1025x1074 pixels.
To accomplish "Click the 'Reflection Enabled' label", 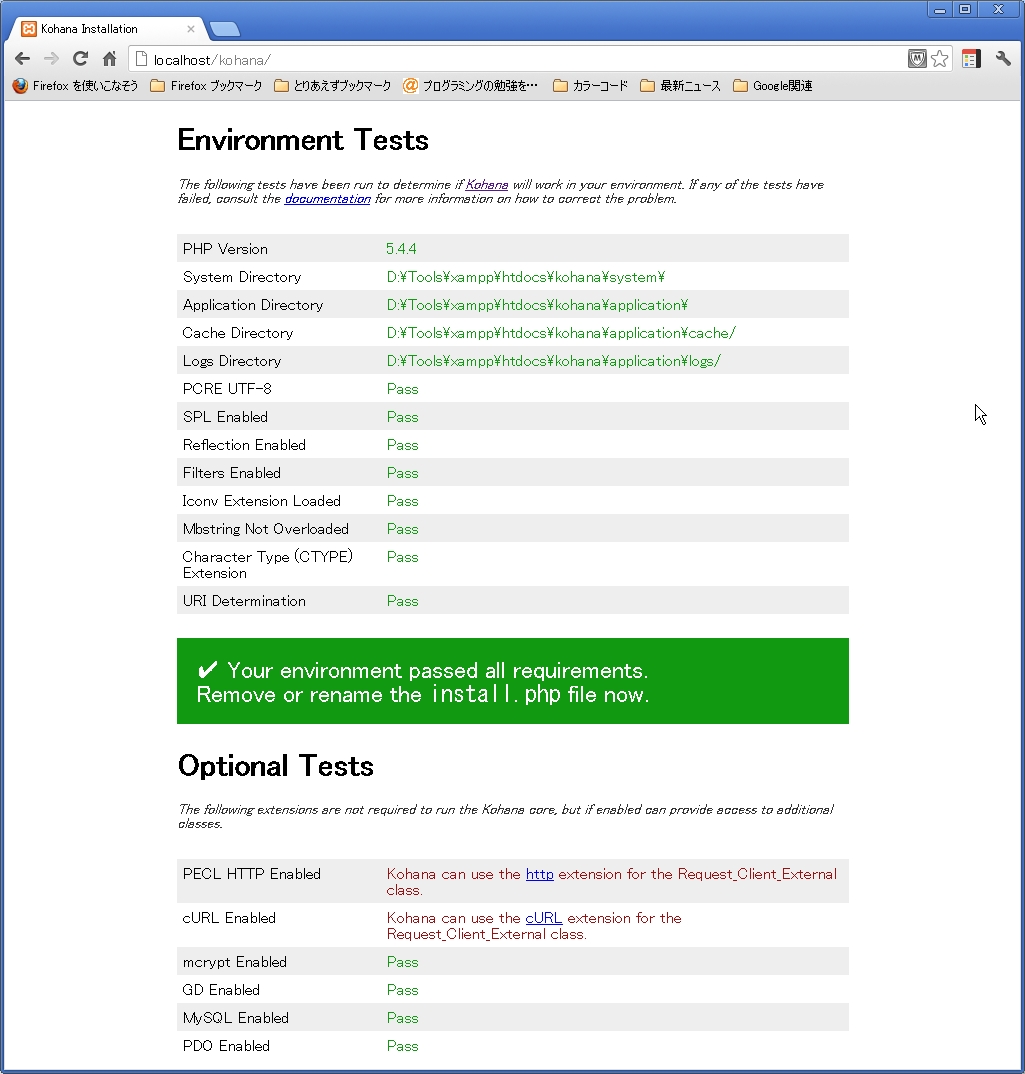I will (244, 445).
